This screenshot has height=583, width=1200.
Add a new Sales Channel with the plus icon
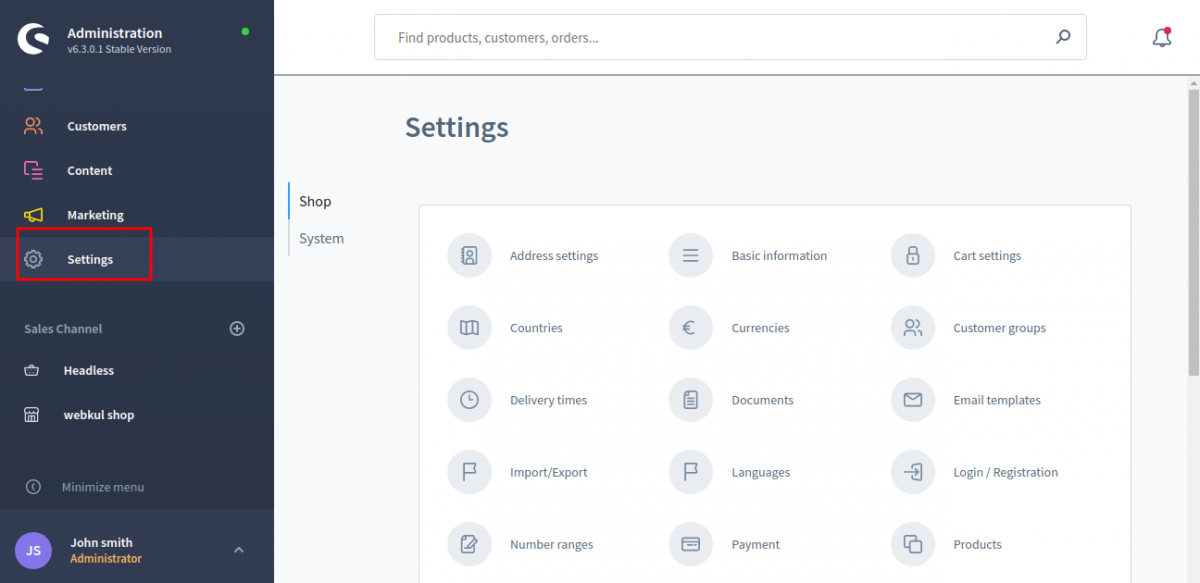pos(237,328)
